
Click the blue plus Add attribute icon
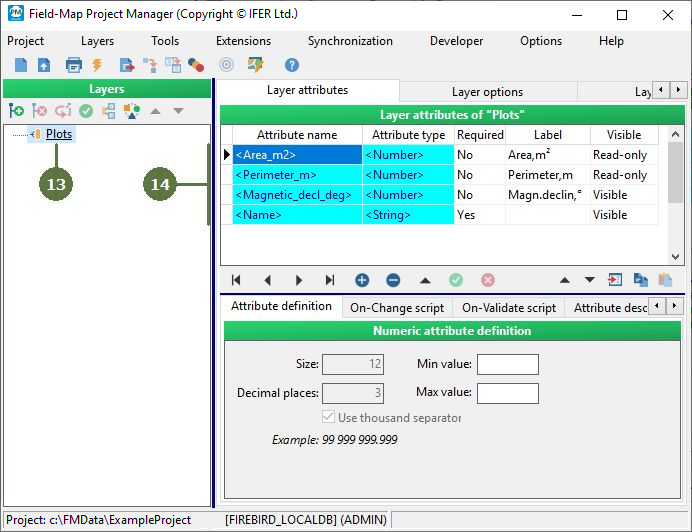(x=362, y=281)
